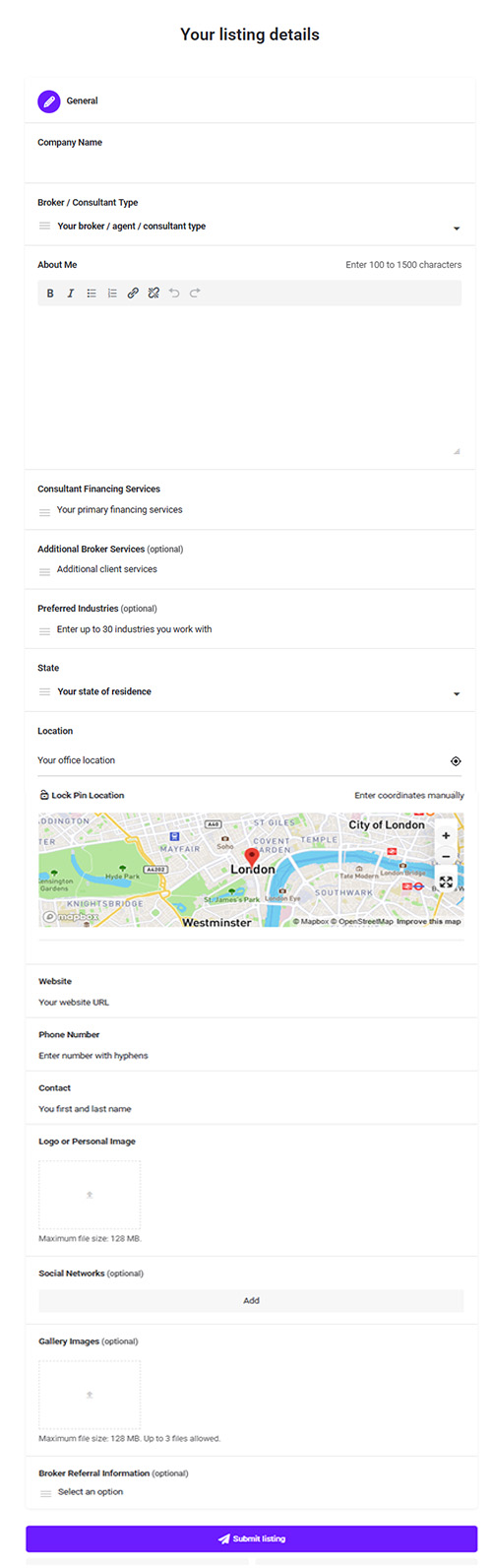The height and width of the screenshot is (1568, 492).
Task: Open the State of residence dropdown
Action: tap(250, 692)
